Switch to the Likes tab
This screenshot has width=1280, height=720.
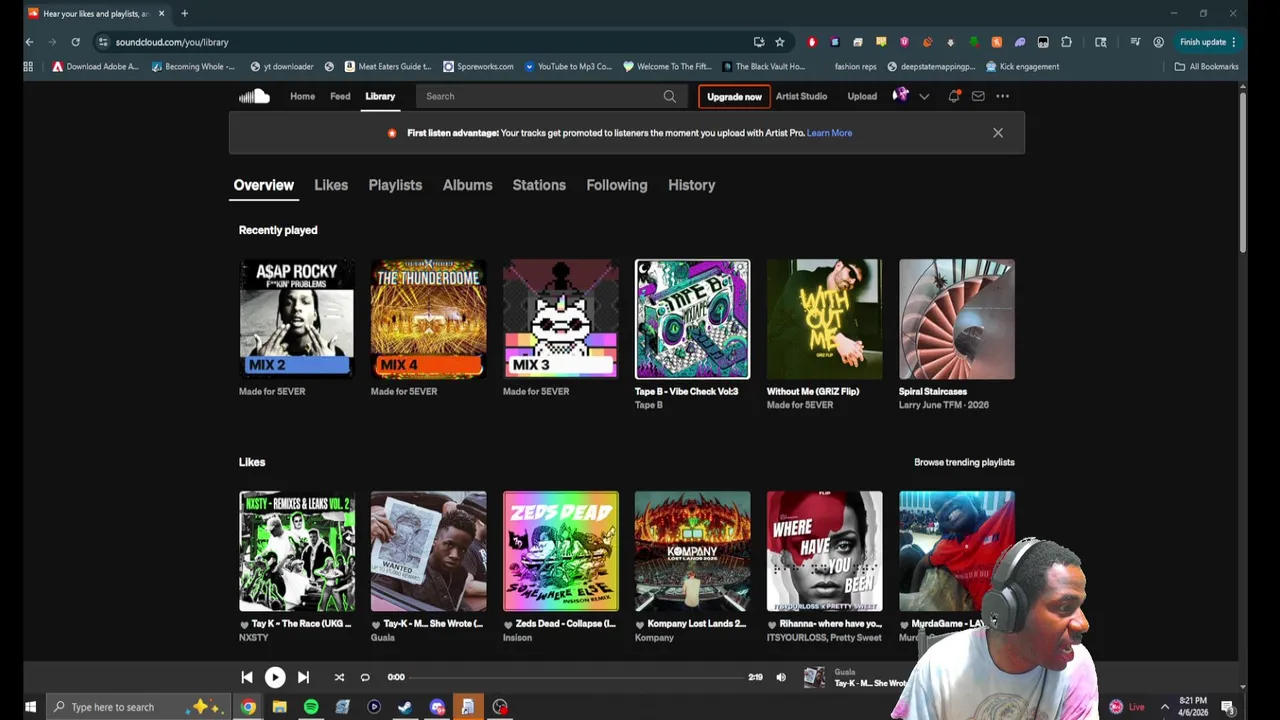[331, 185]
